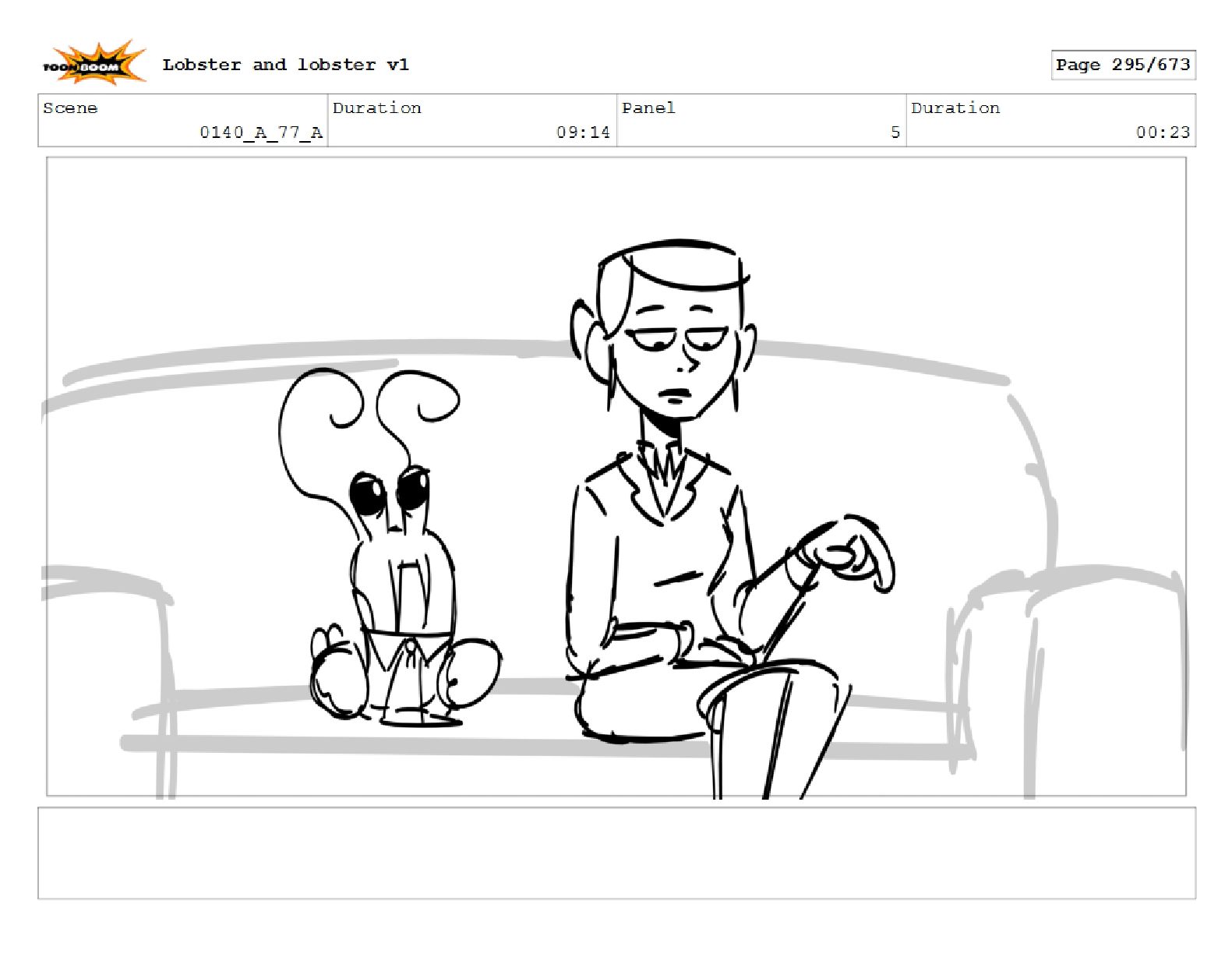Click the 'Panel' header label
Screen dimensions: 1232x954
pos(648,108)
